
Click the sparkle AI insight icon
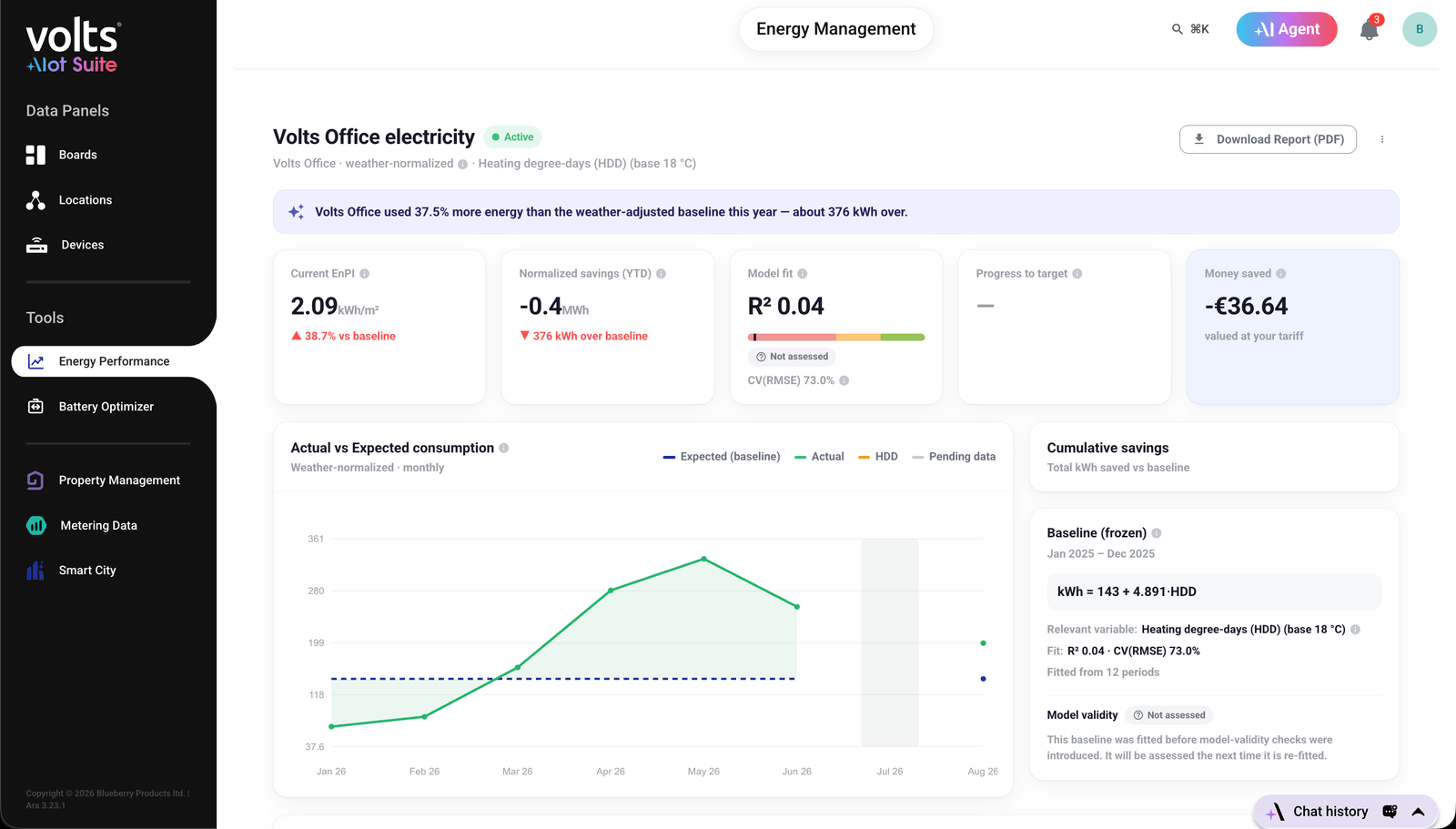coord(297,212)
